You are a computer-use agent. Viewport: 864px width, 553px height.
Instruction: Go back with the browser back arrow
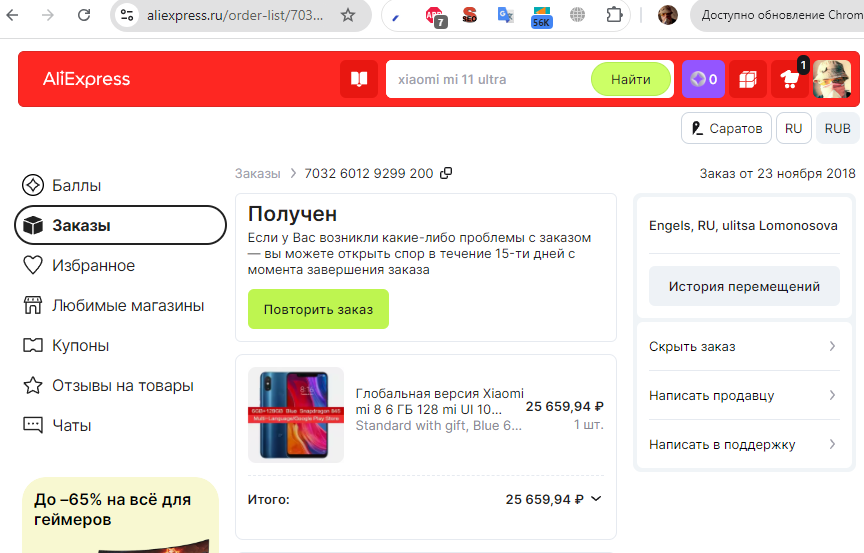12,15
